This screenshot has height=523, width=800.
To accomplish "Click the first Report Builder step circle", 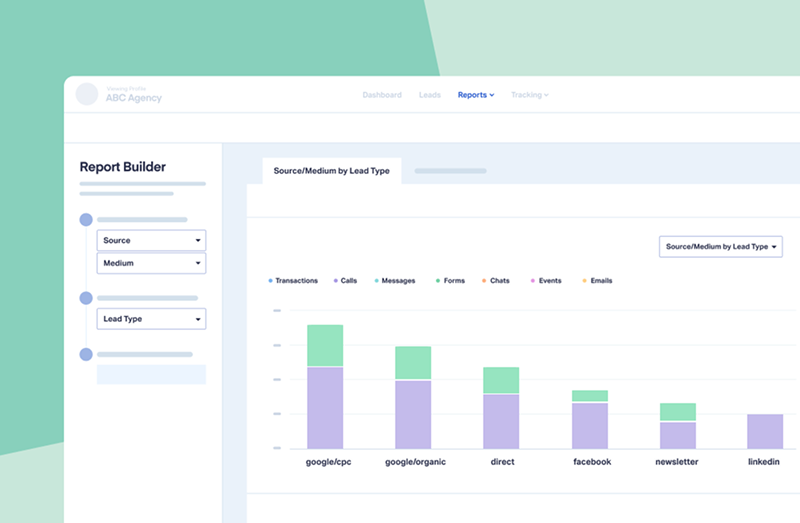I will tap(86, 220).
